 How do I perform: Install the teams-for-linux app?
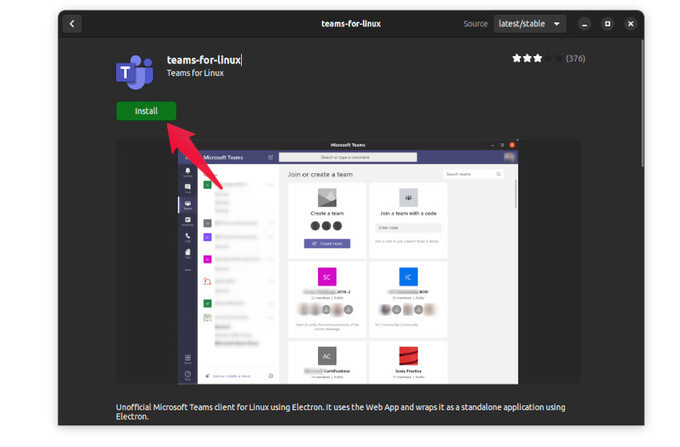[146, 111]
